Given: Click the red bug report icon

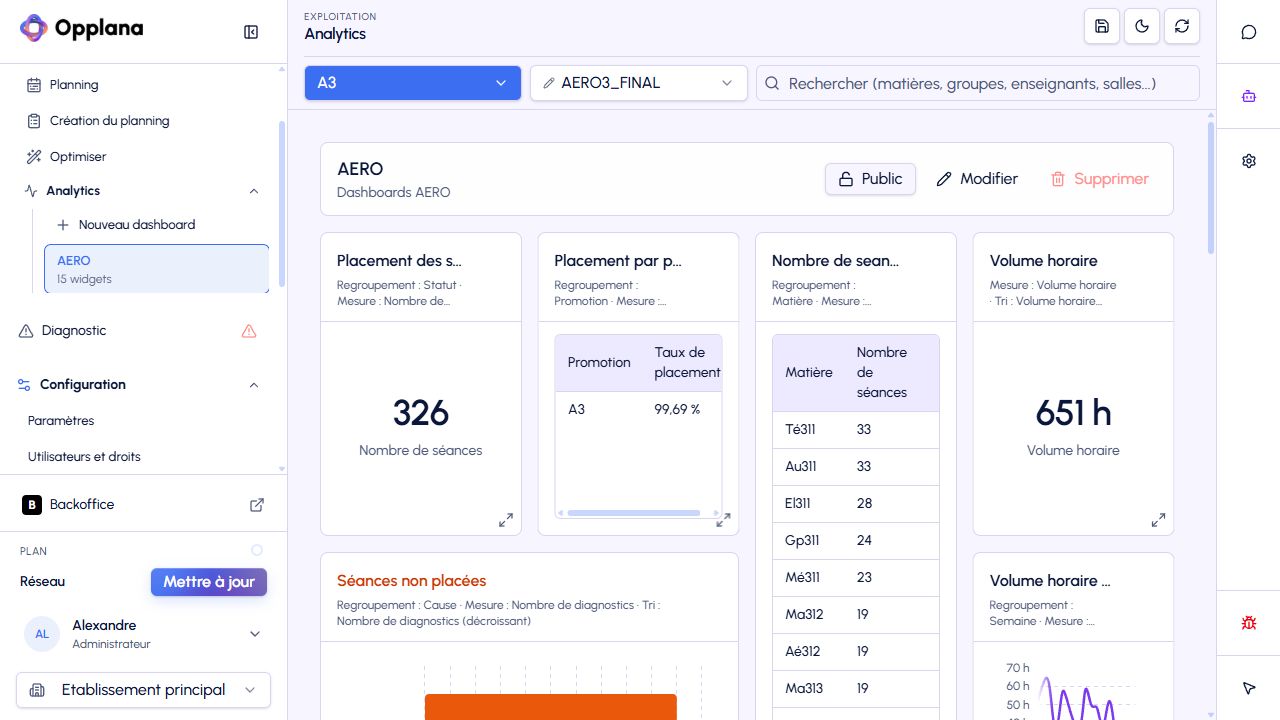Looking at the screenshot, I should click(1249, 623).
